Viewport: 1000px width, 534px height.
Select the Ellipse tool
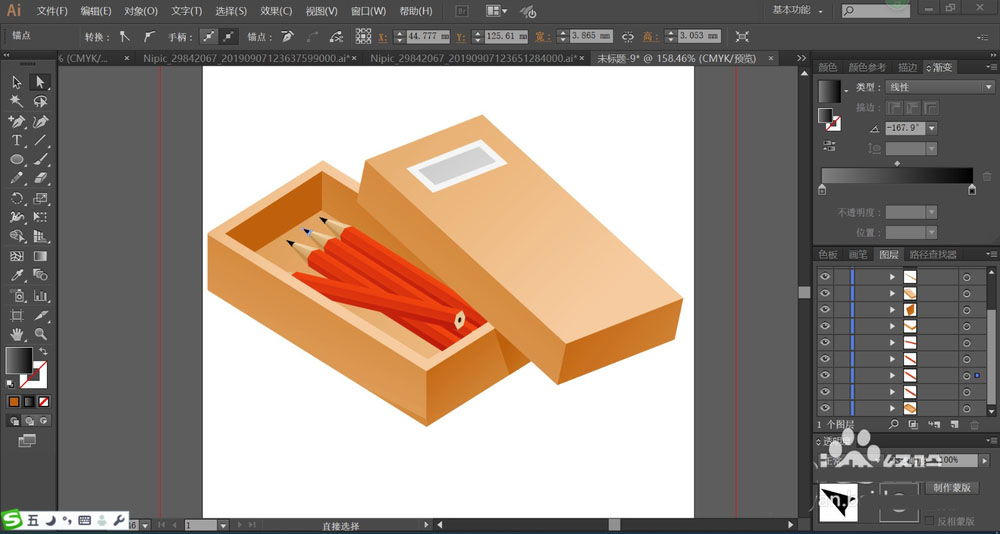point(17,159)
